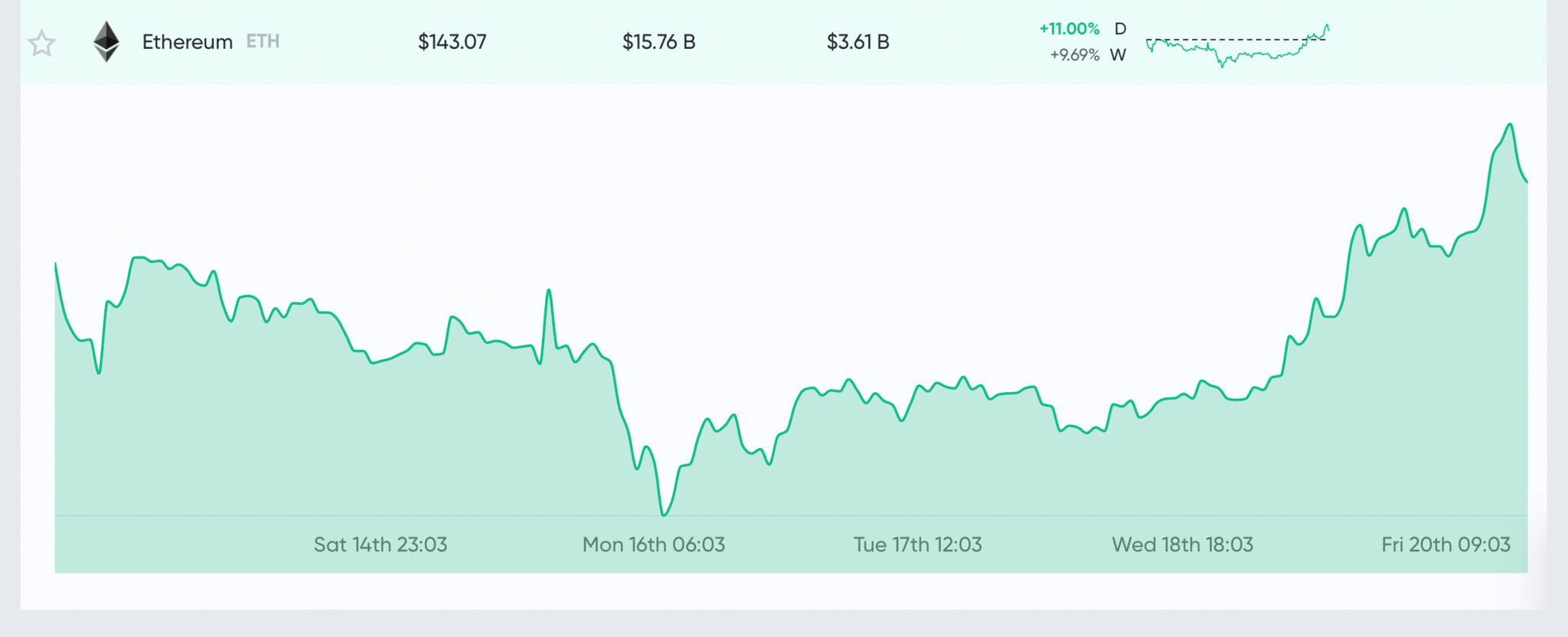This screenshot has height=637, width=1568.
Task: Select the +11.00% daily change
Action: [x=1069, y=29]
